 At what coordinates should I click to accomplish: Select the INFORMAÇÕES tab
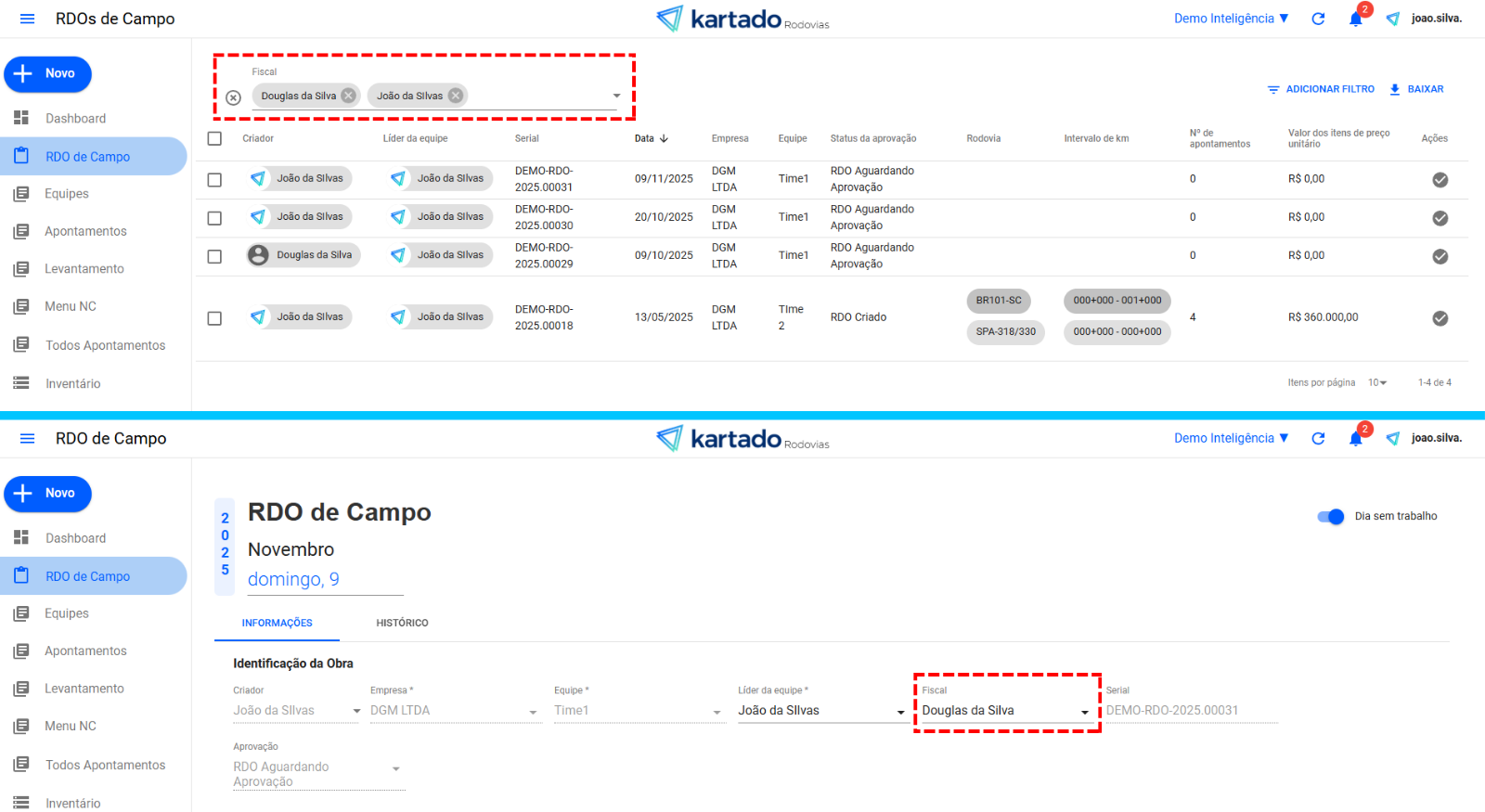(x=277, y=623)
